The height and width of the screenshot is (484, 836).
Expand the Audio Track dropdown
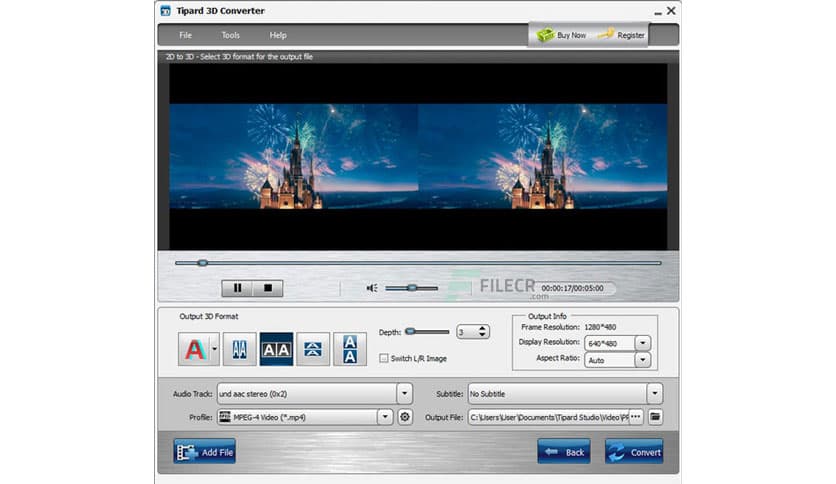point(404,394)
